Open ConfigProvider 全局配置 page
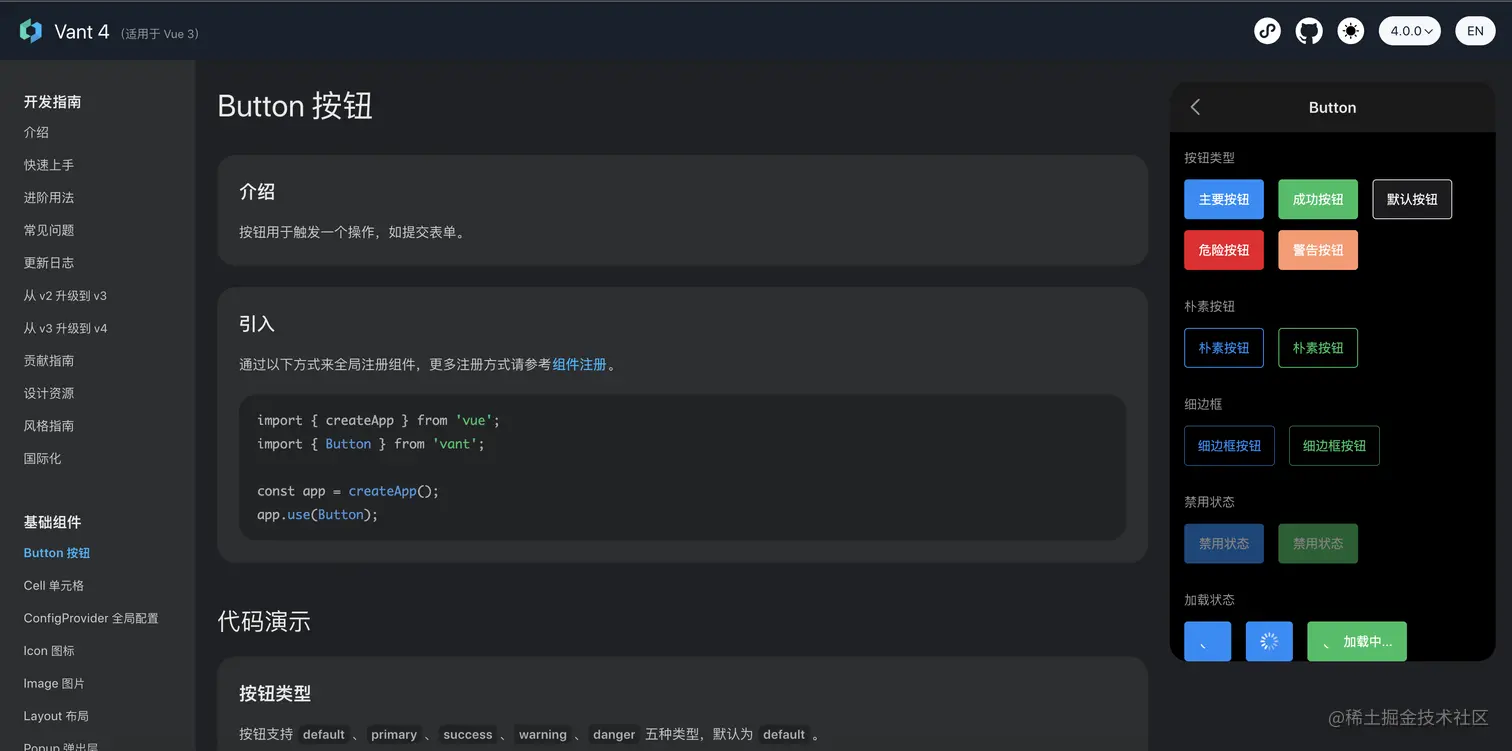This screenshot has height=751, width=1512. click(91, 618)
